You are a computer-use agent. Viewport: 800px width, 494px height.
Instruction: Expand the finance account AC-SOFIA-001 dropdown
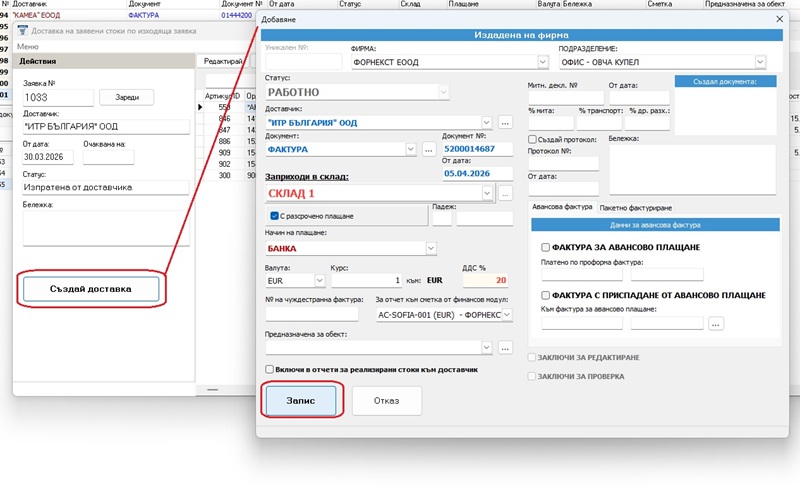click(507, 314)
